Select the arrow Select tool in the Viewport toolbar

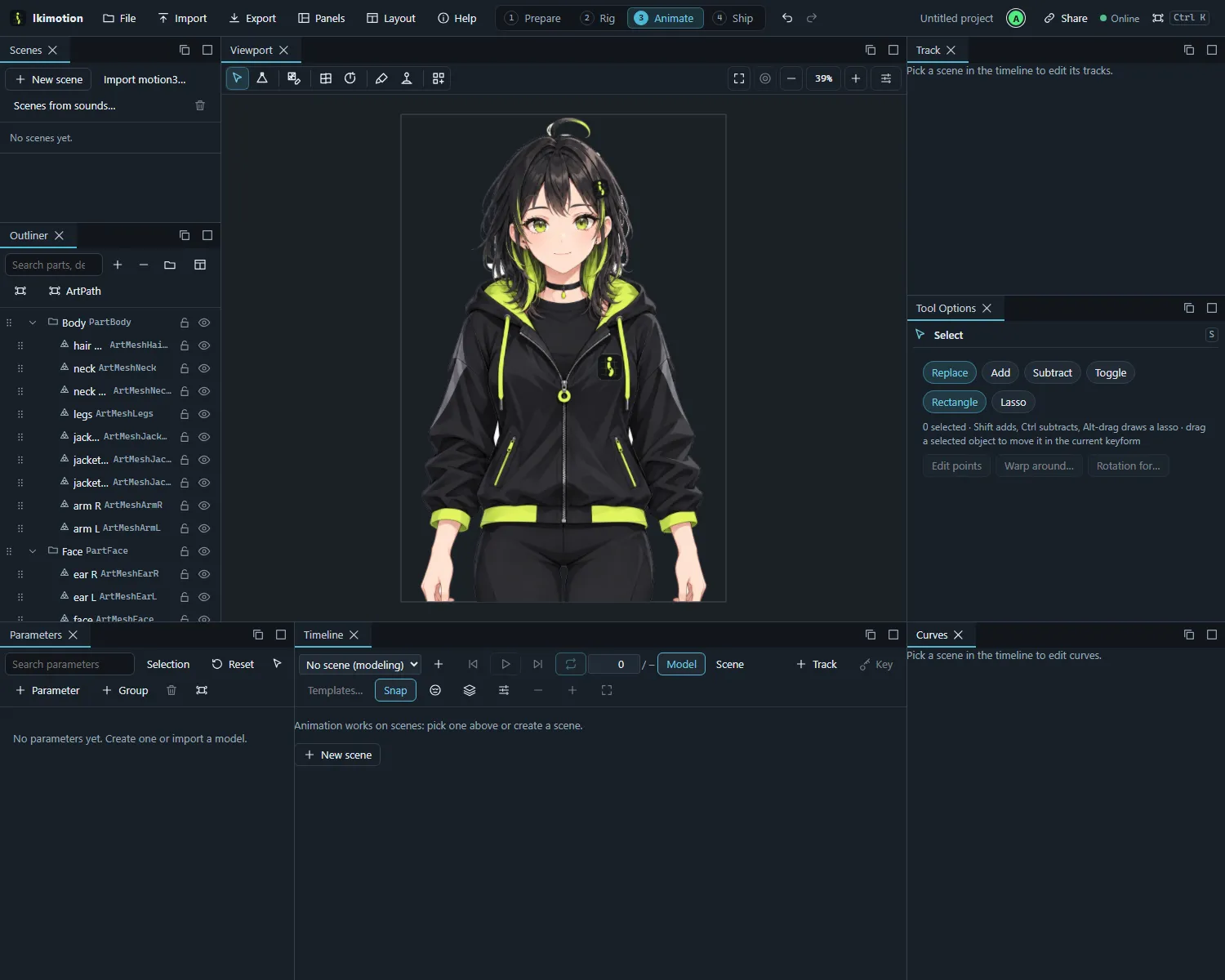(237, 78)
